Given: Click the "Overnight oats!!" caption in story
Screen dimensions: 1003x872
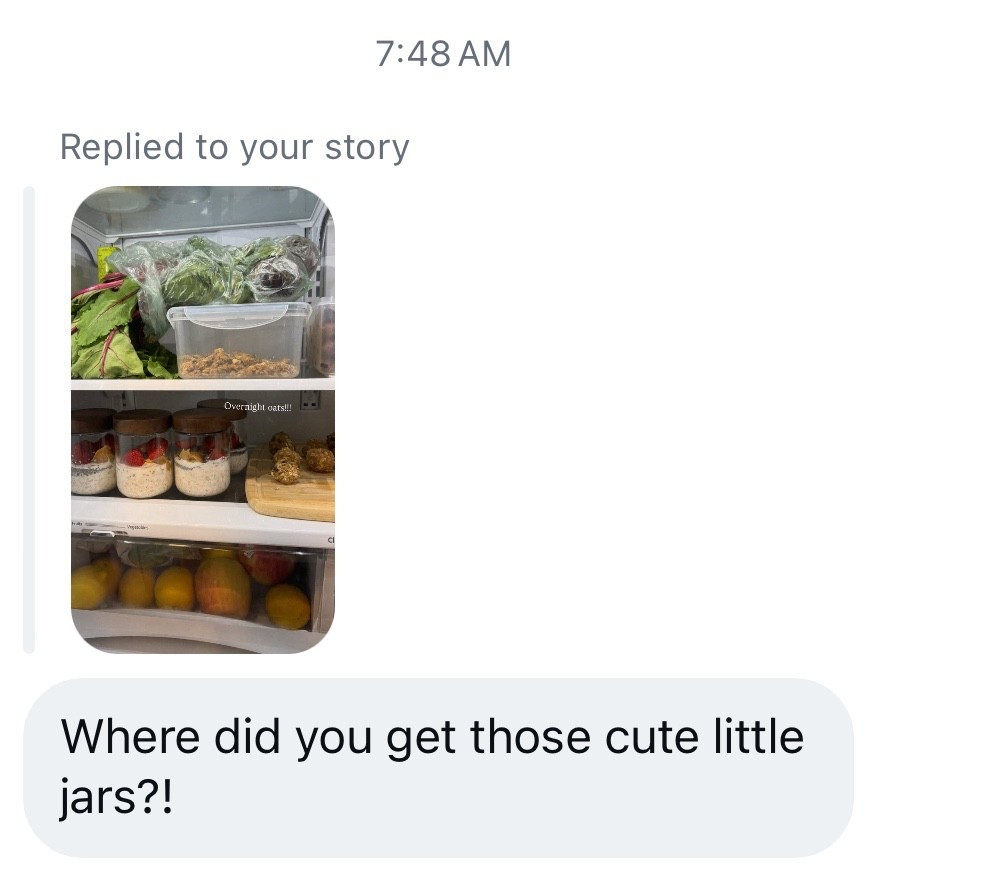Looking at the screenshot, I should coord(257,405).
